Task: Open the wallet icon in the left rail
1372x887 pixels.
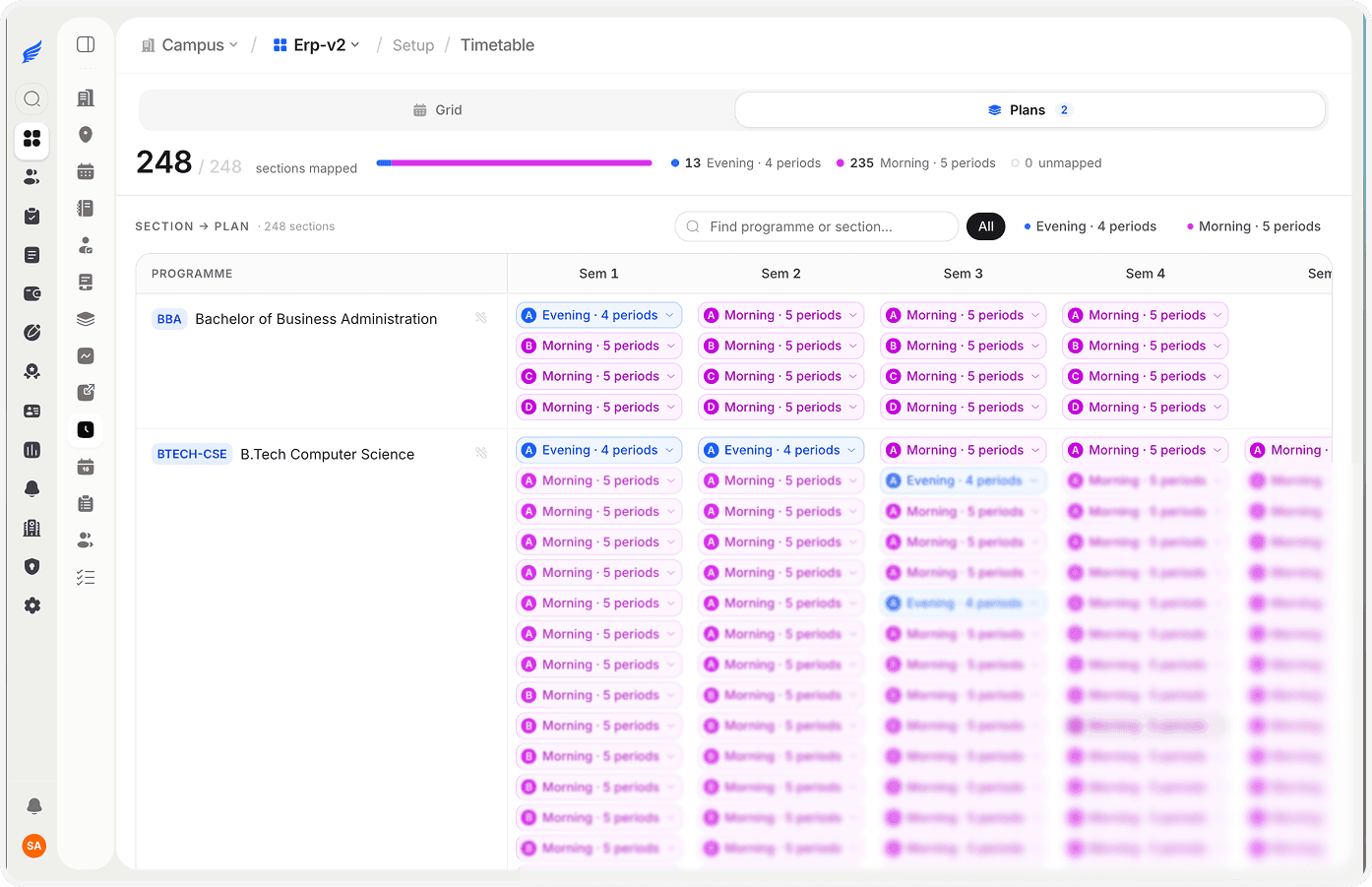Action: click(x=32, y=293)
